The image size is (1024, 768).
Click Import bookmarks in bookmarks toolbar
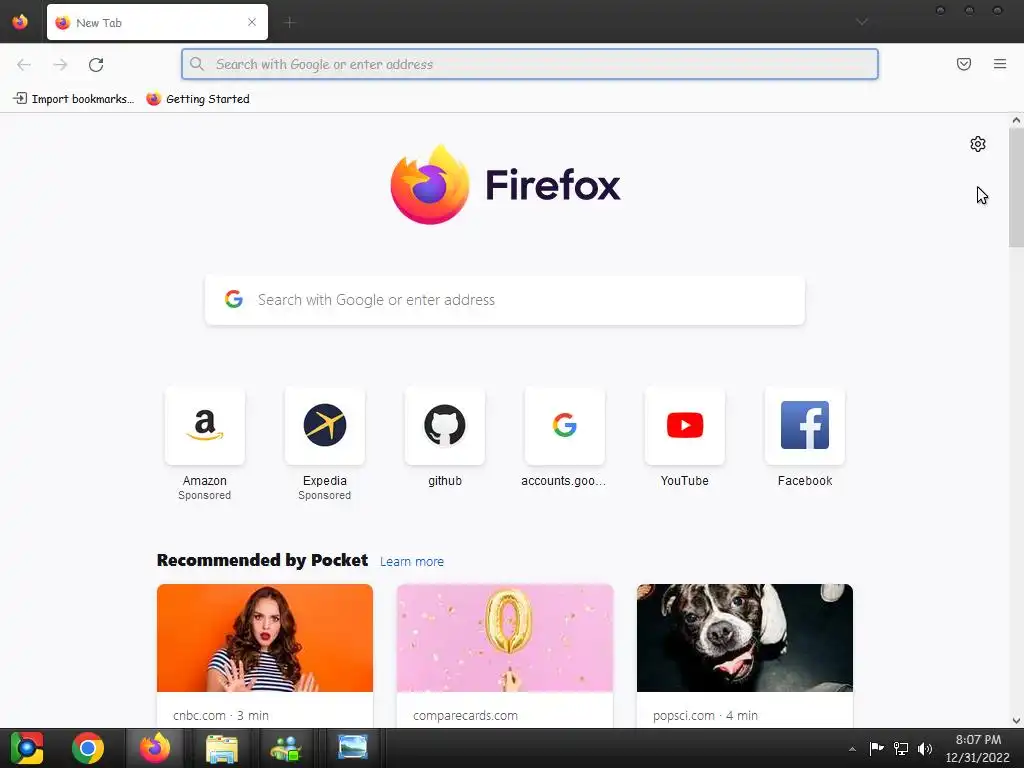tap(74, 99)
